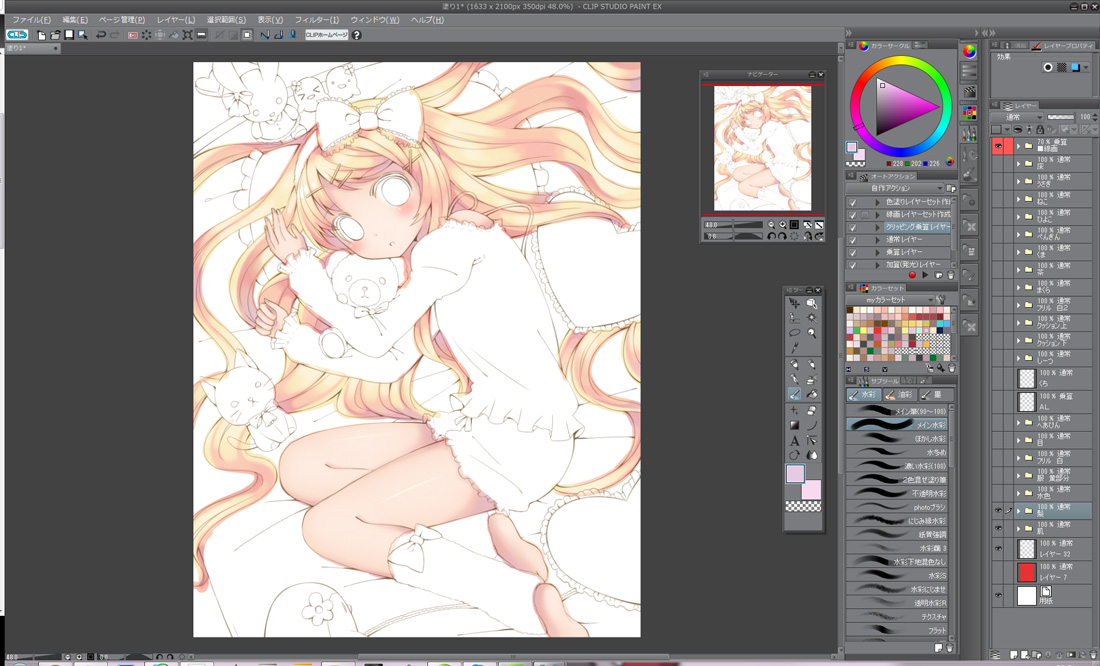Delete auto action with trash icon
The height and width of the screenshot is (666, 1100).
(x=951, y=275)
